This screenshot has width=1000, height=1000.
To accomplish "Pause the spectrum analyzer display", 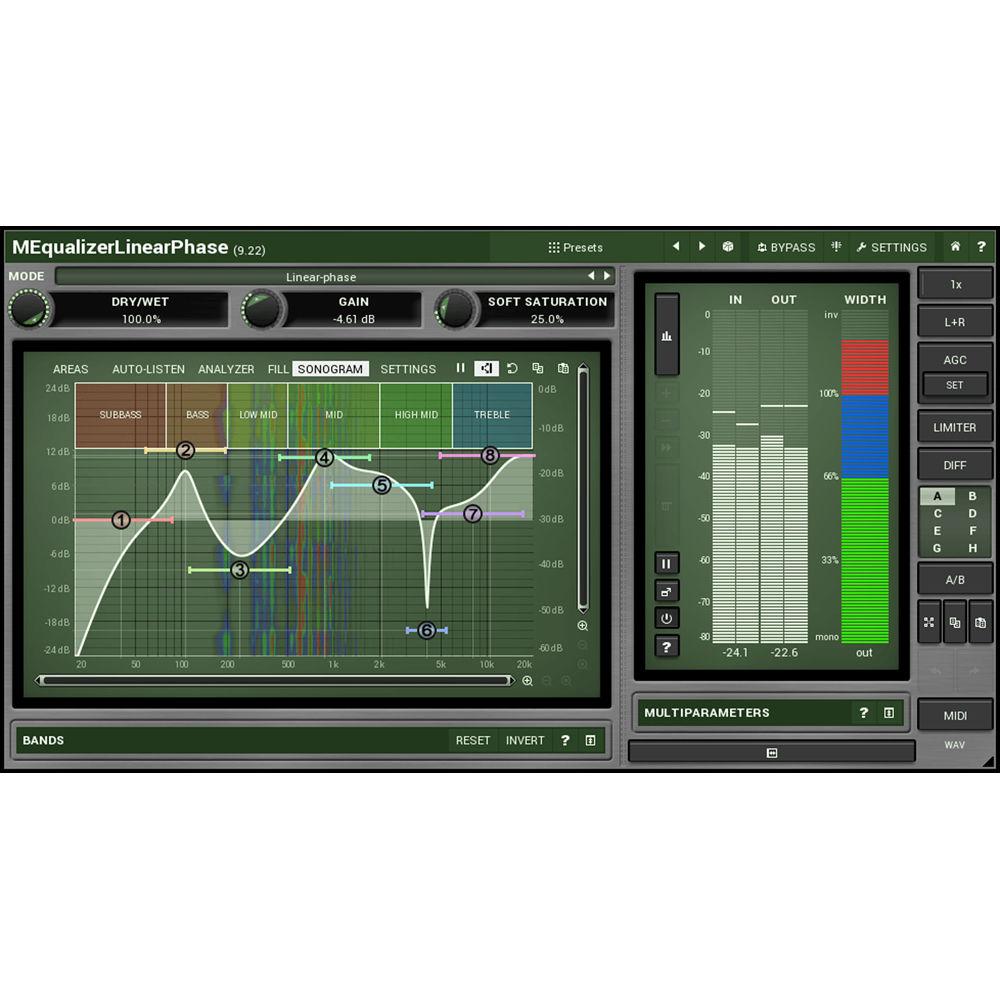I will coord(461,368).
